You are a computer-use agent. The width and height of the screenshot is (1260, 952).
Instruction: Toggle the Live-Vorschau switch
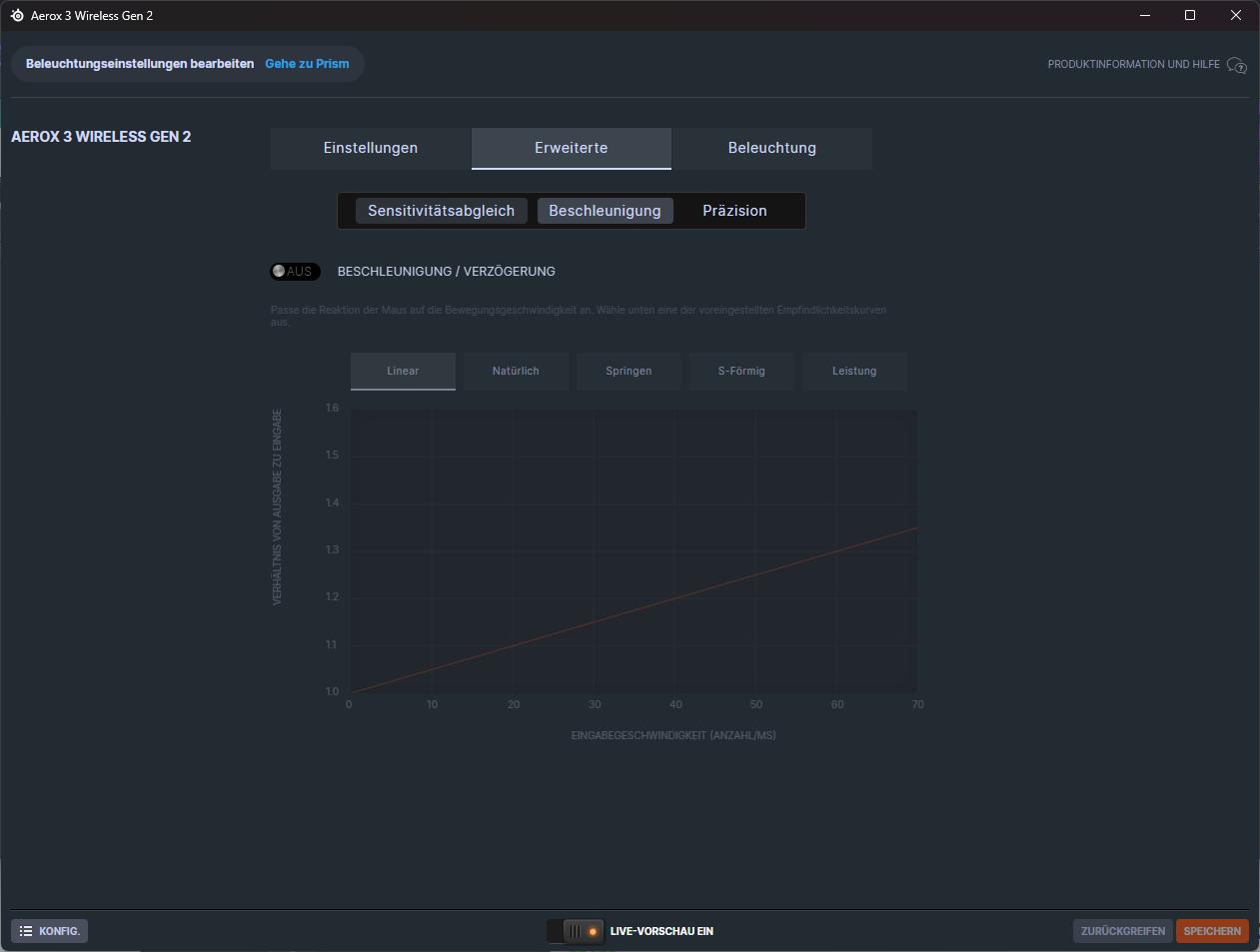(x=576, y=931)
